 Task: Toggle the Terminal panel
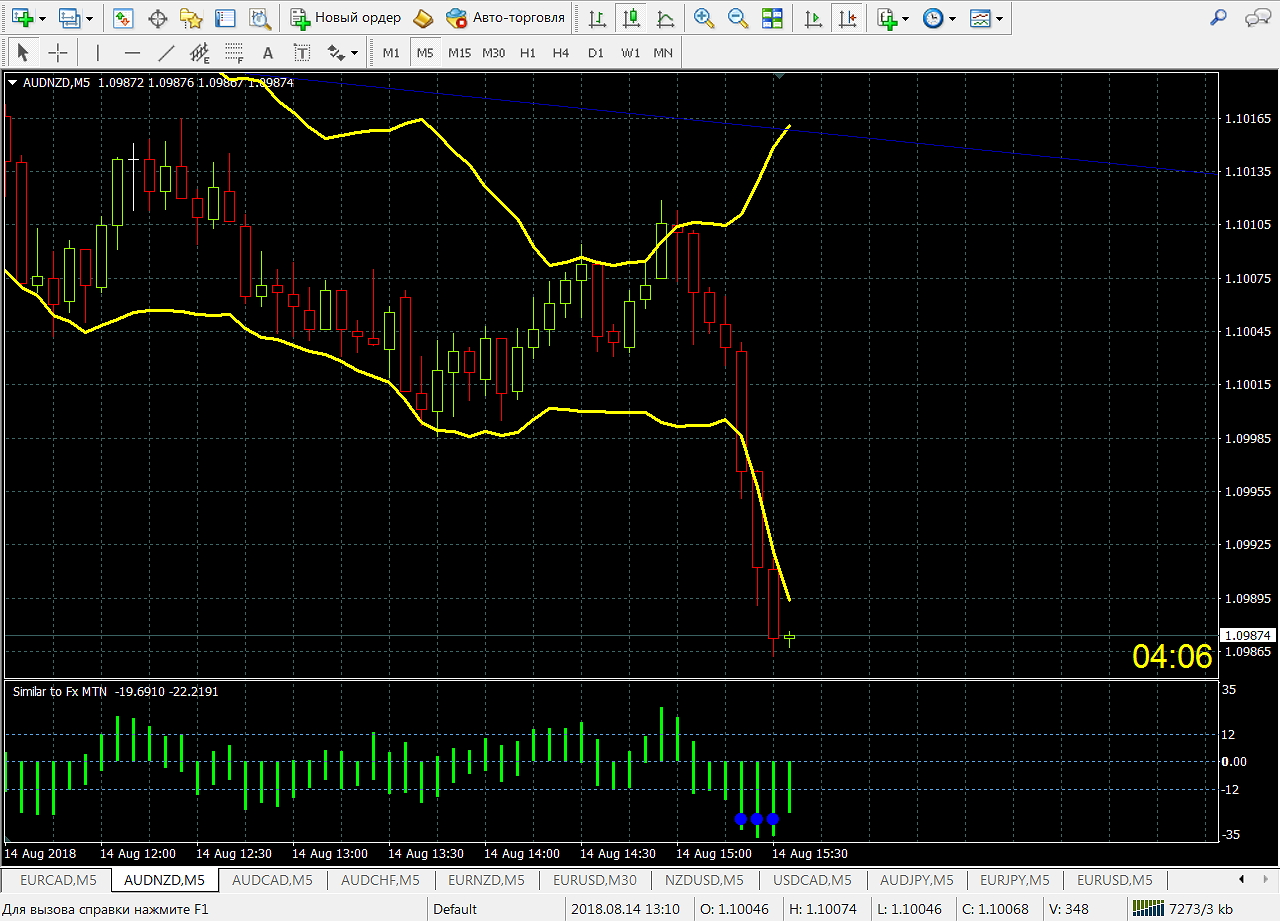(x=226, y=18)
